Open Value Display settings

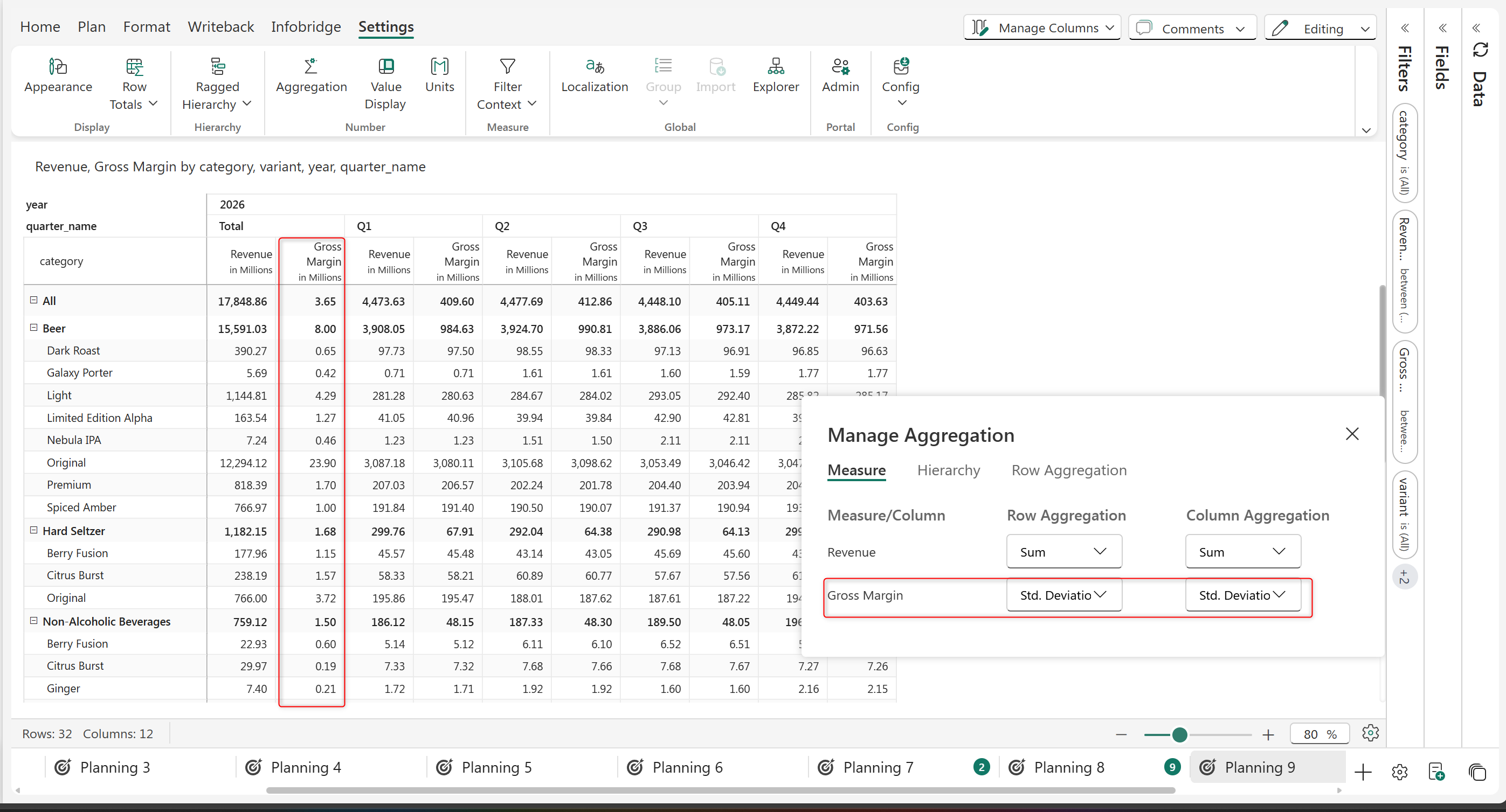pos(385,67)
